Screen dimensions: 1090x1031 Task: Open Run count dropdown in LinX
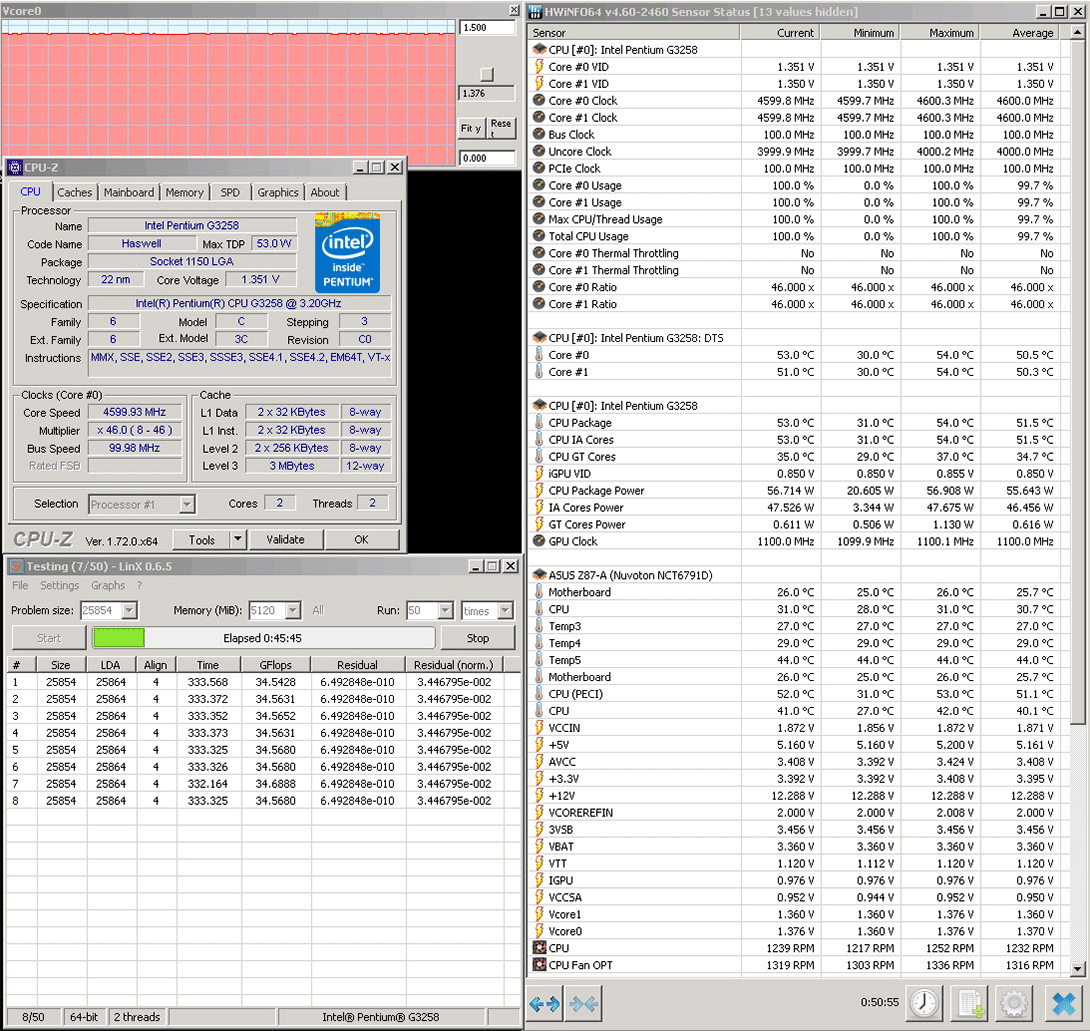[446, 610]
